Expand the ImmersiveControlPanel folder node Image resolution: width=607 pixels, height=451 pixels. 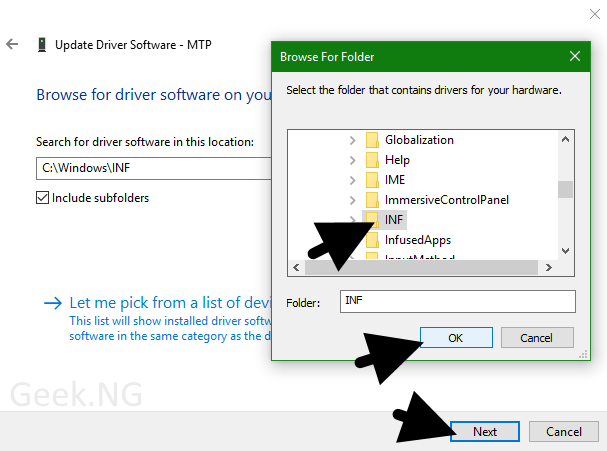coord(352,200)
